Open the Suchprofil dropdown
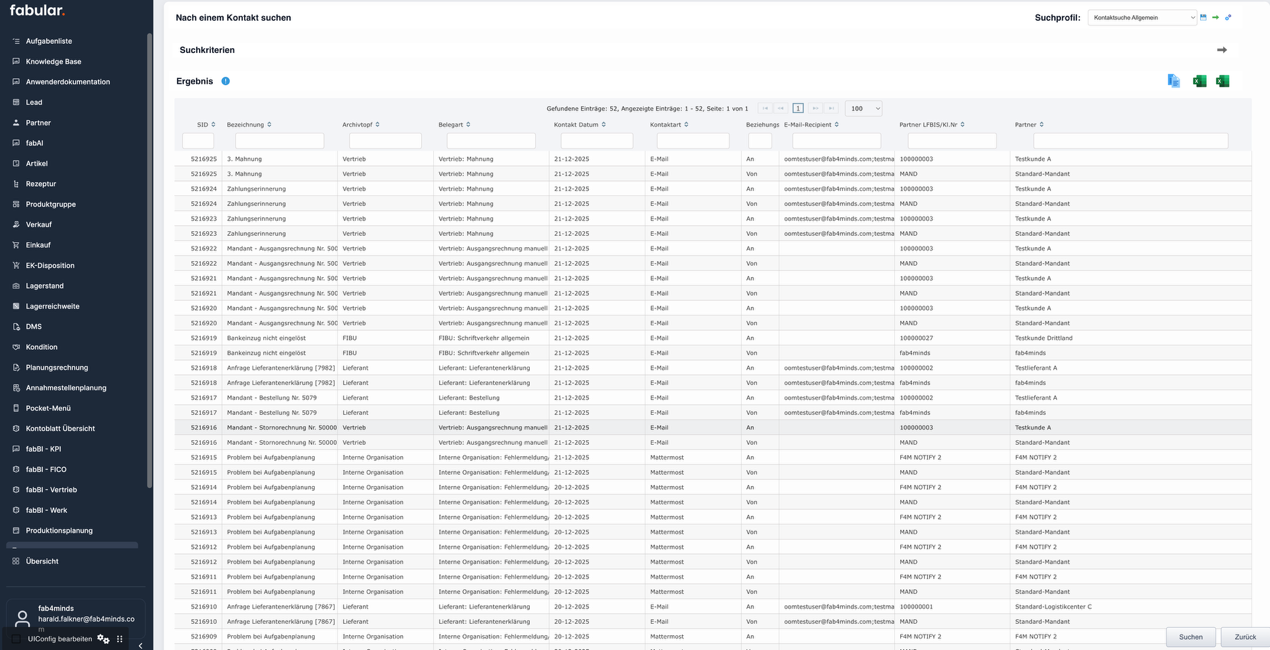Screen dimensions: 1270x650 point(1142,17)
